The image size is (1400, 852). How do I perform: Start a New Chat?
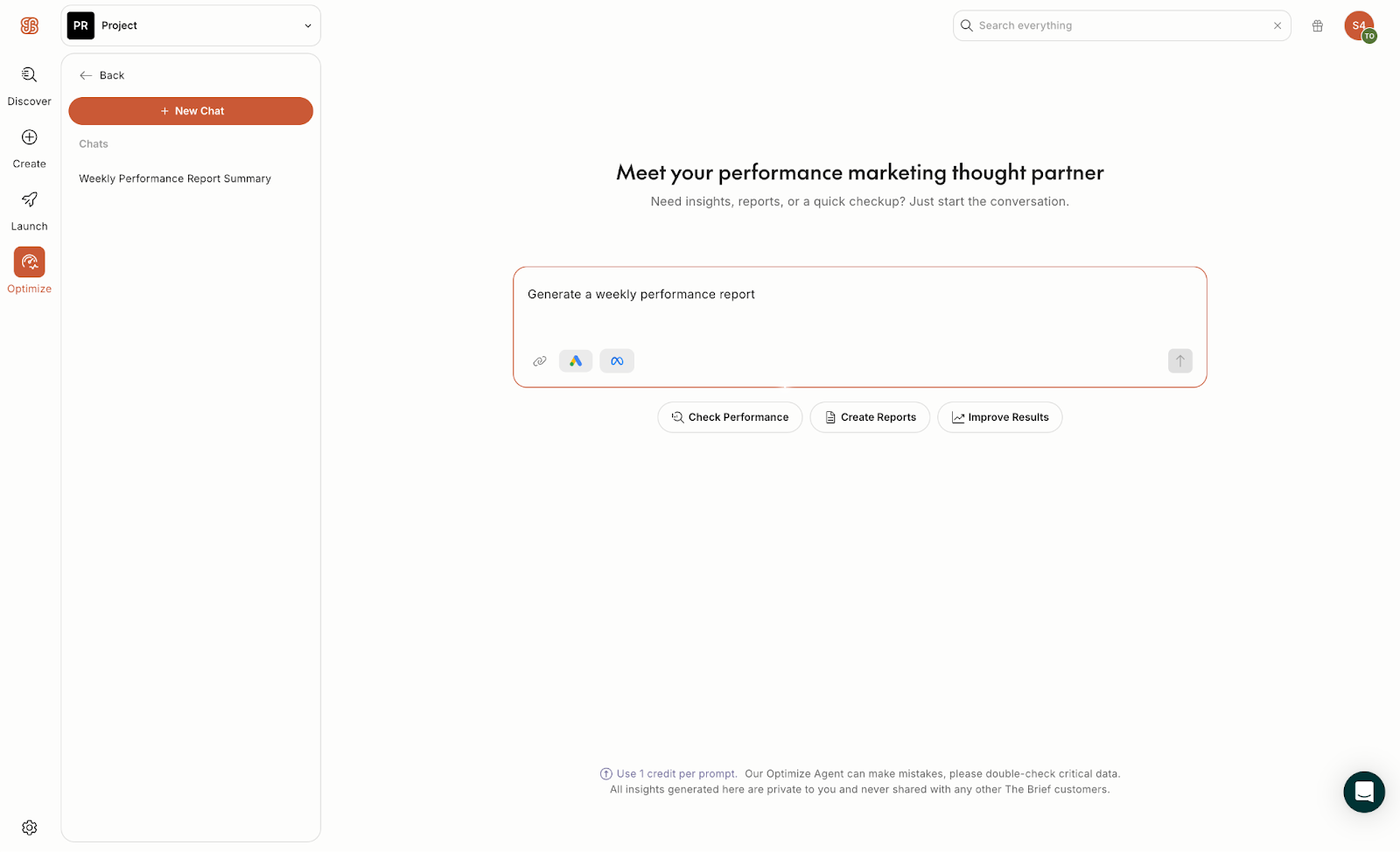[x=191, y=111]
